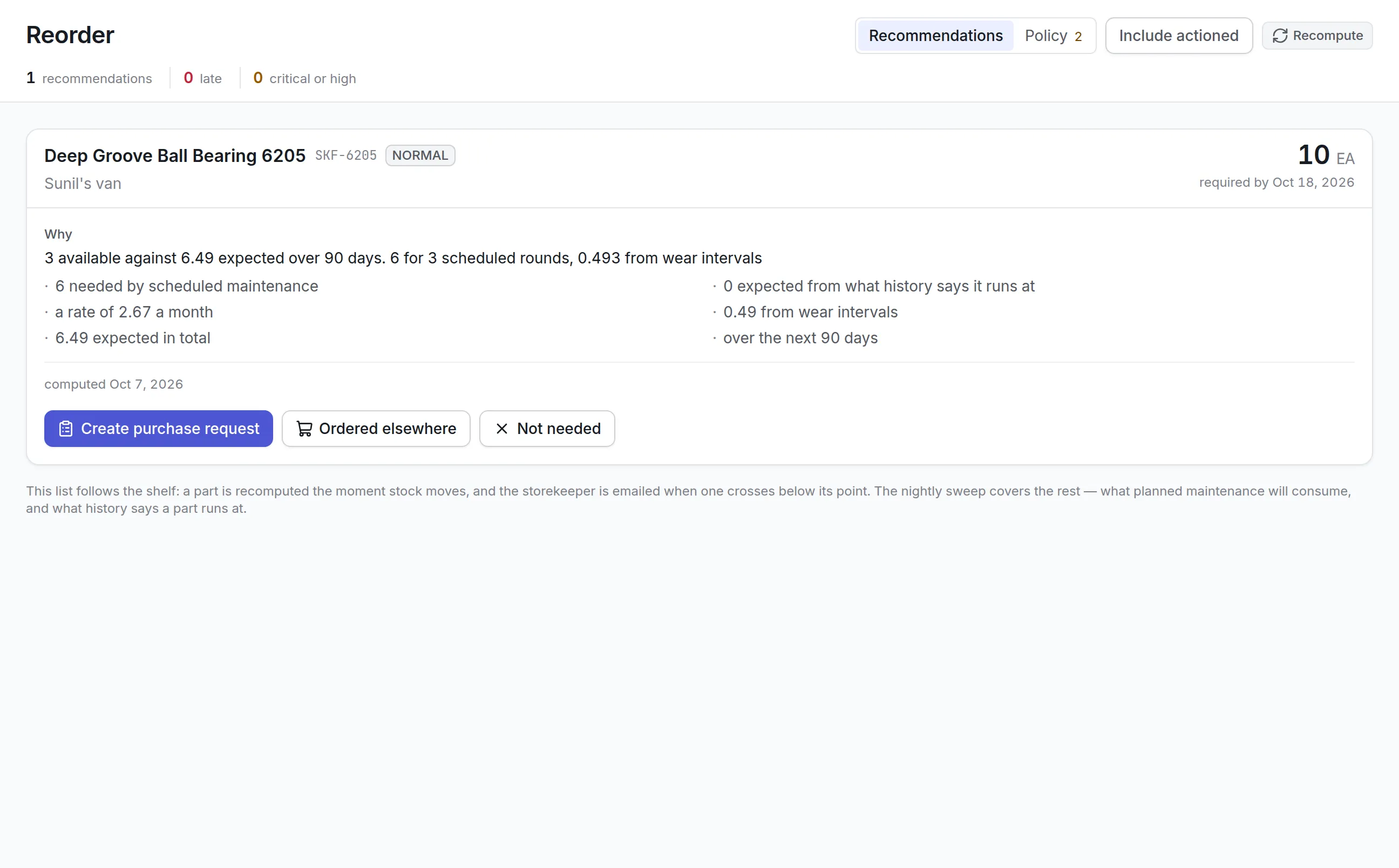The width and height of the screenshot is (1399, 868).
Task: Click '0 expected from what history says' line
Action: click(x=879, y=287)
